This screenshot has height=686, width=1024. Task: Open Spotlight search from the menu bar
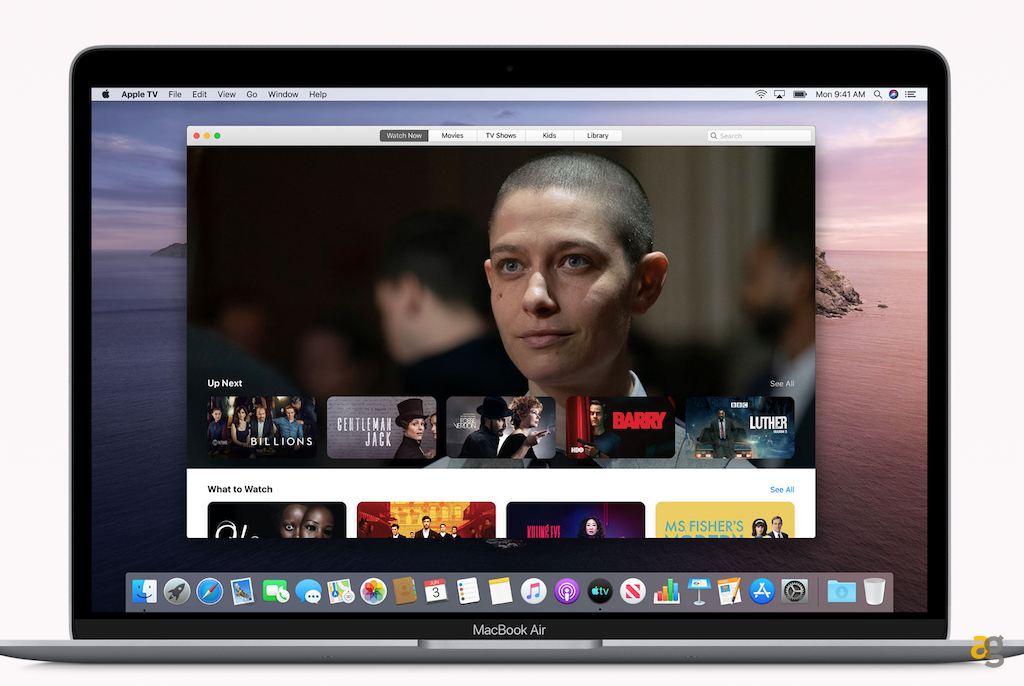pyautogui.click(x=878, y=94)
